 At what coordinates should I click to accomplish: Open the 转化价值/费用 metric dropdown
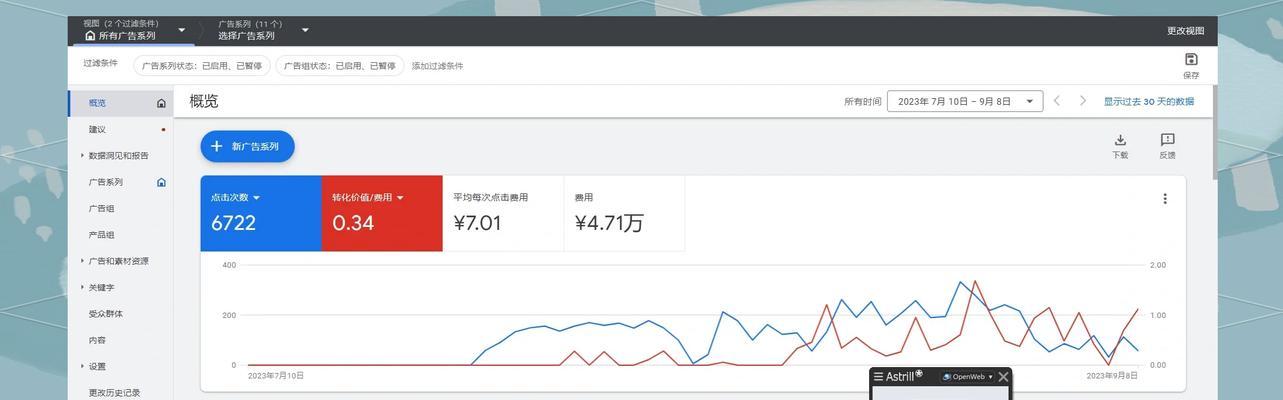pyautogui.click(x=400, y=198)
